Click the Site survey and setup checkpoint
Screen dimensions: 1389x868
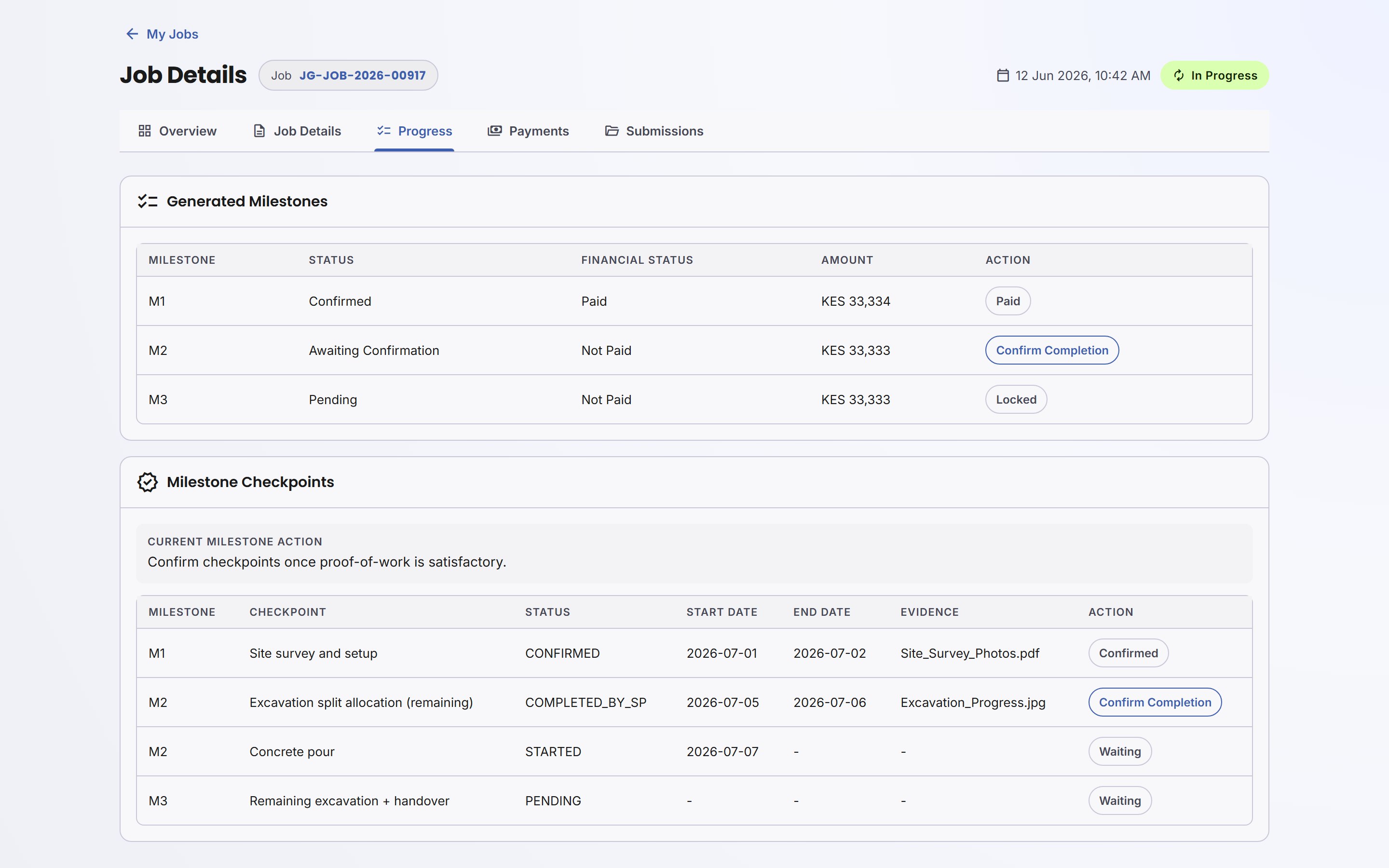click(x=313, y=653)
